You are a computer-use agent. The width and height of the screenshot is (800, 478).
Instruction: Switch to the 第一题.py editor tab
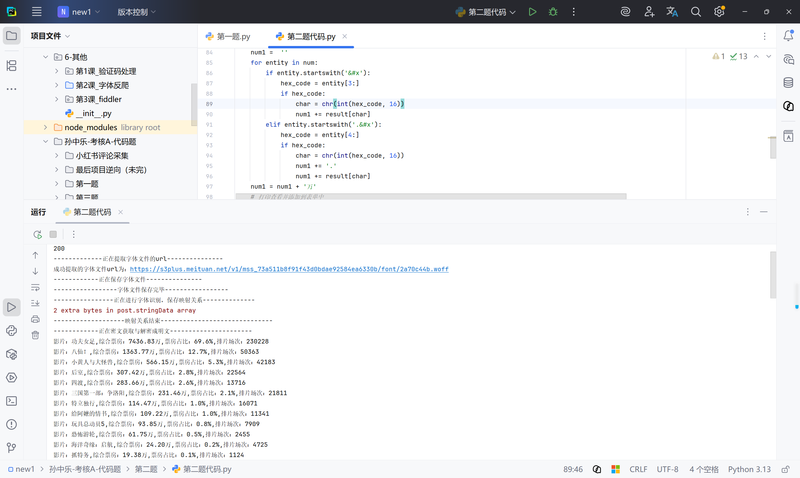click(x=228, y=36)
